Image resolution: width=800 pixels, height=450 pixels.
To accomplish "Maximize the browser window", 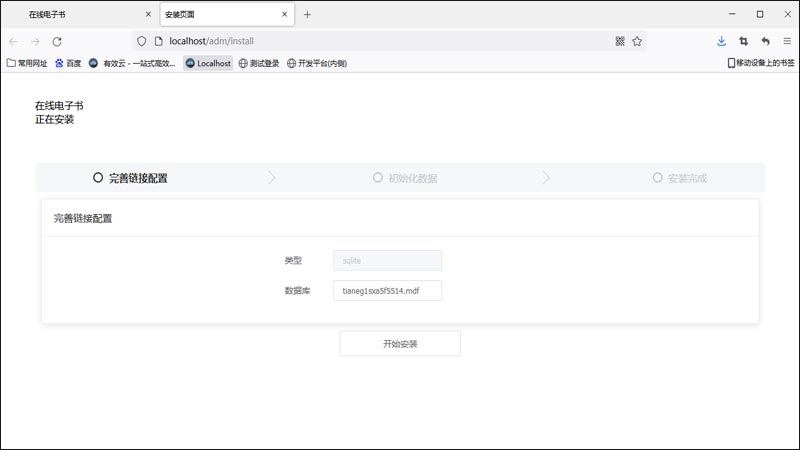I will pyautogui.click(x=760, y=14).
